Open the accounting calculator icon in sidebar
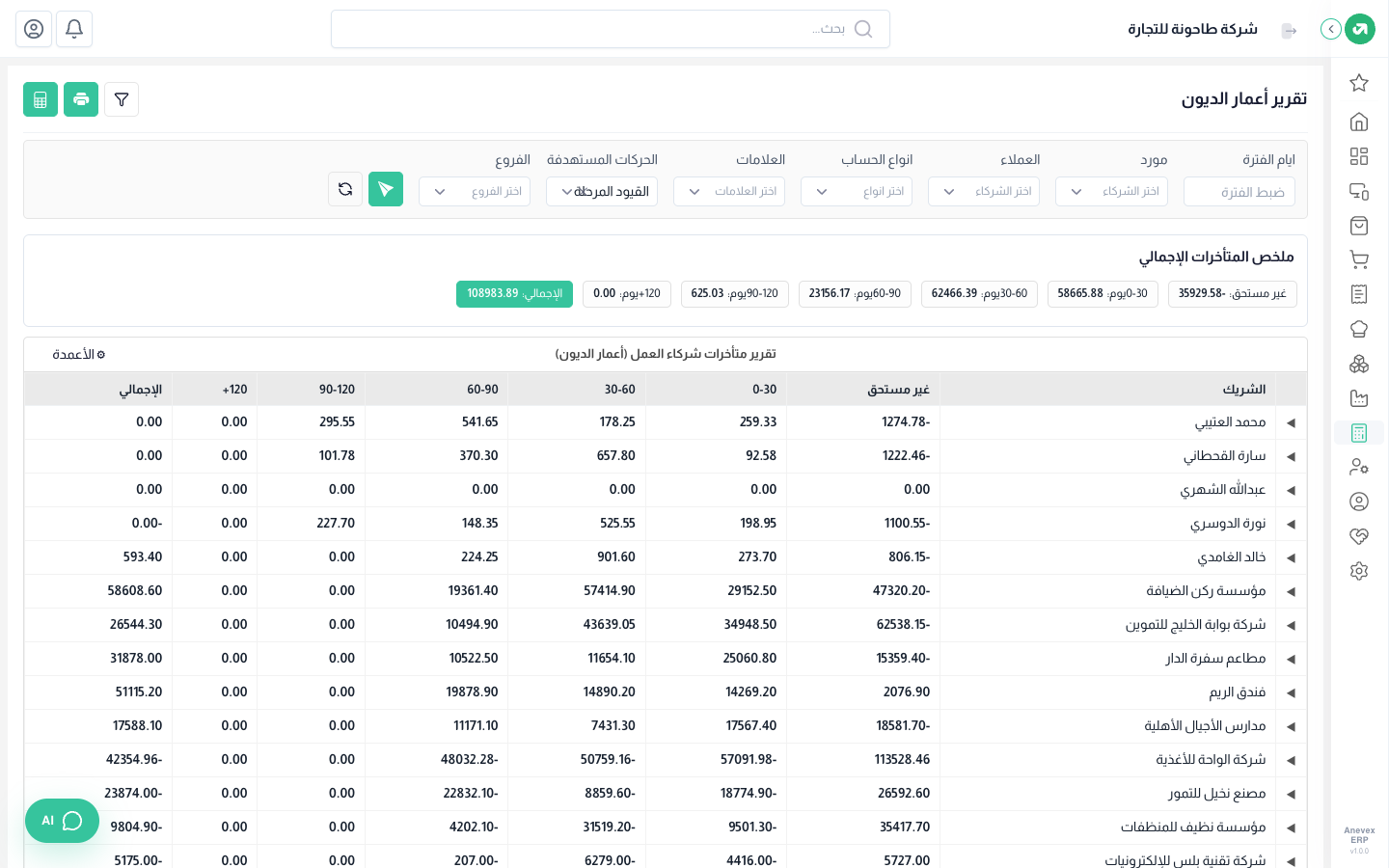The height and width of the screenshot is (868, 1389). [x=1359, y=433]
